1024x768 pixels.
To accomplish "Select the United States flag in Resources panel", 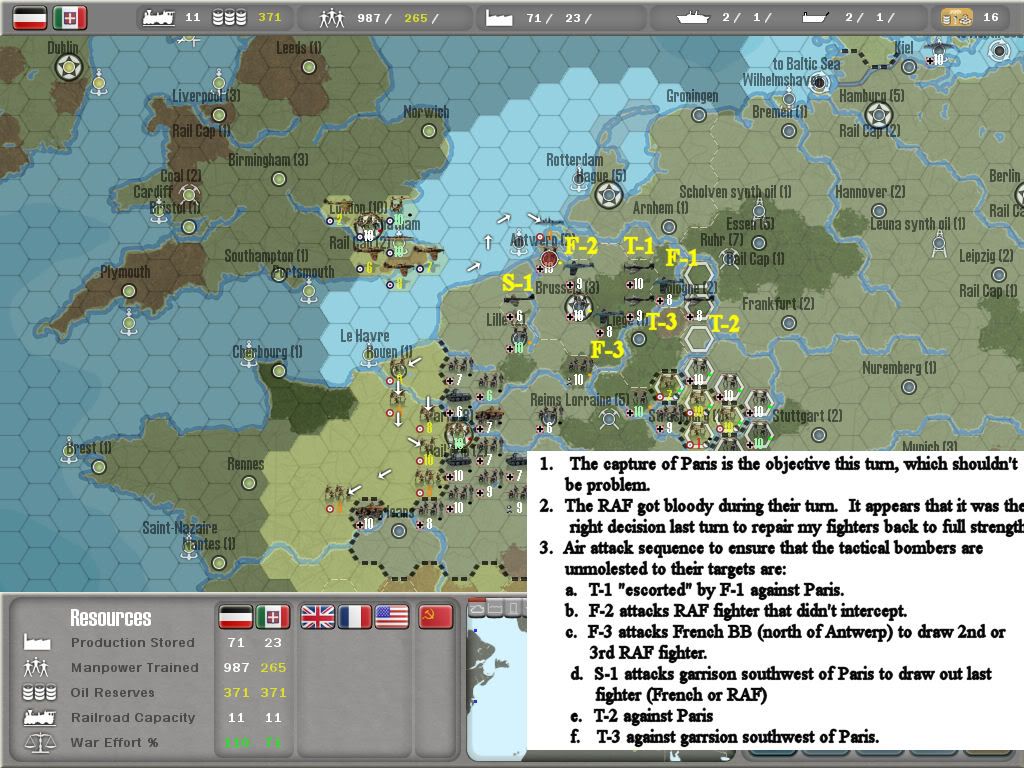I will 392,616.
